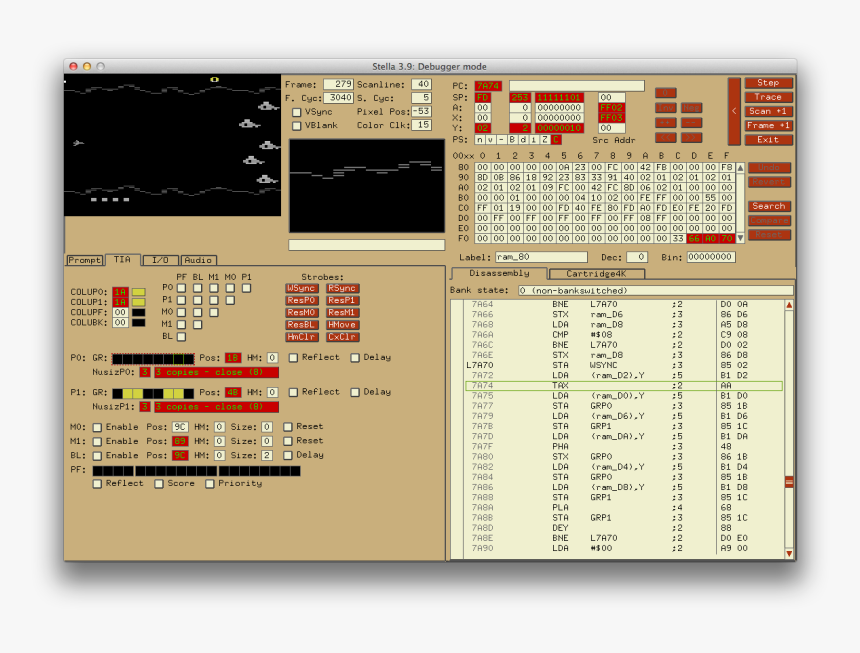Image resolution: width=860 pixels, height=653 pixels.
Task: Click the RAM Search button
Action: click(x=769, y=206)
